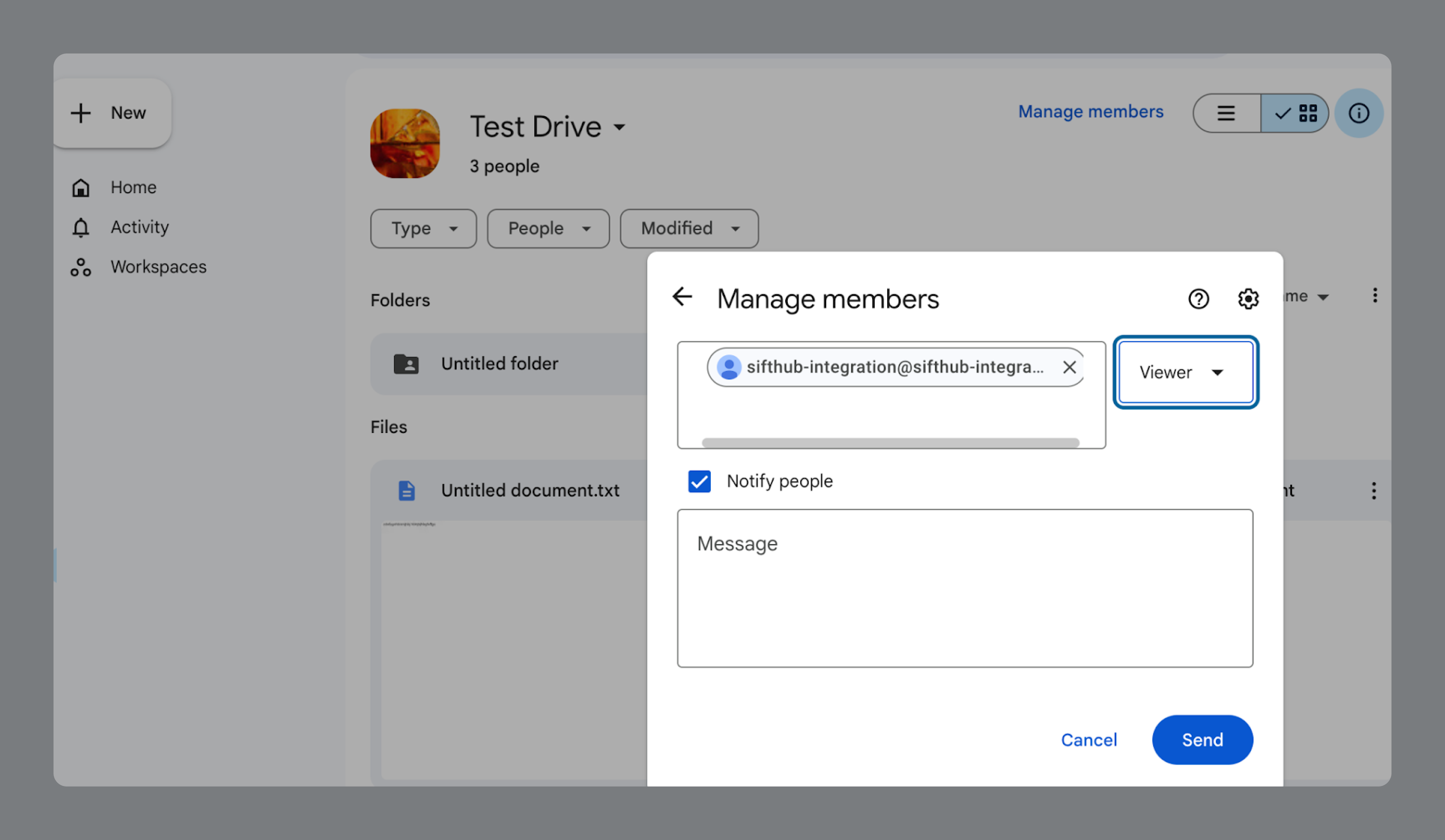1445x840 pixels.
Task: Open Workspaces in sidebar
Action: [158, 267]
